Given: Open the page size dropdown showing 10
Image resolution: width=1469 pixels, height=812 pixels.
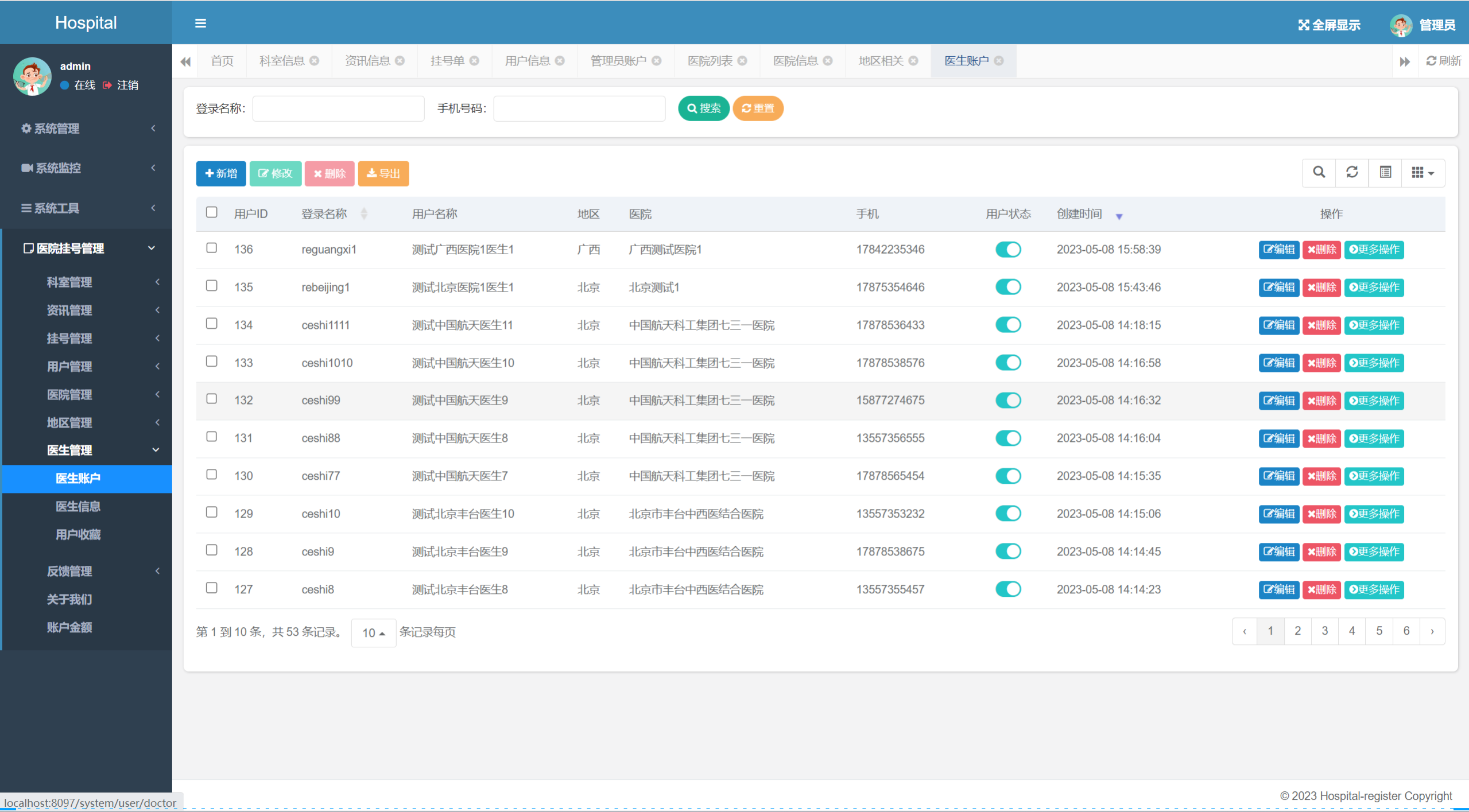Looking at the screenshot, I should point(373,632).
